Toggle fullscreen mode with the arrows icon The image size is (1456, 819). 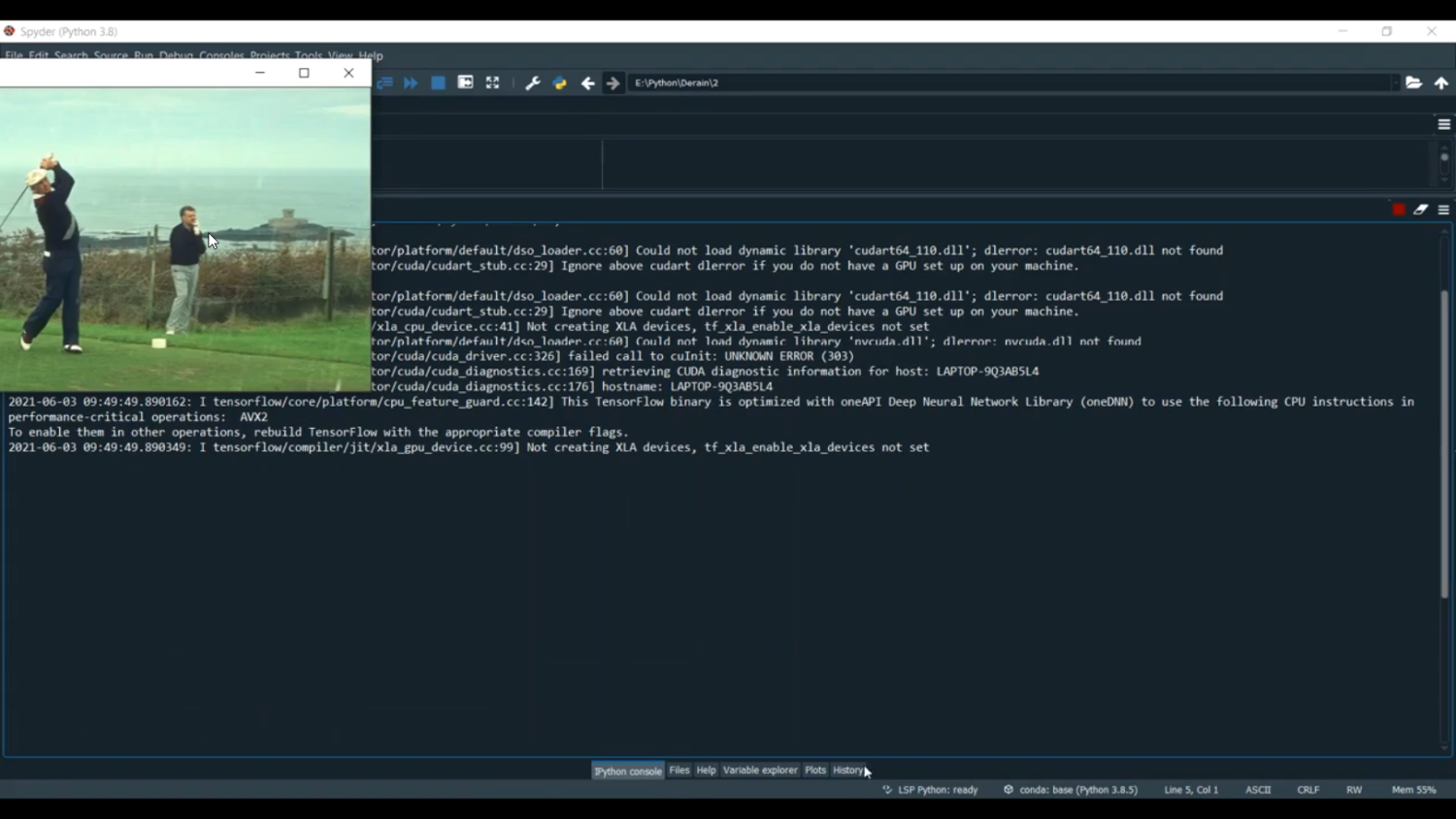492,83
